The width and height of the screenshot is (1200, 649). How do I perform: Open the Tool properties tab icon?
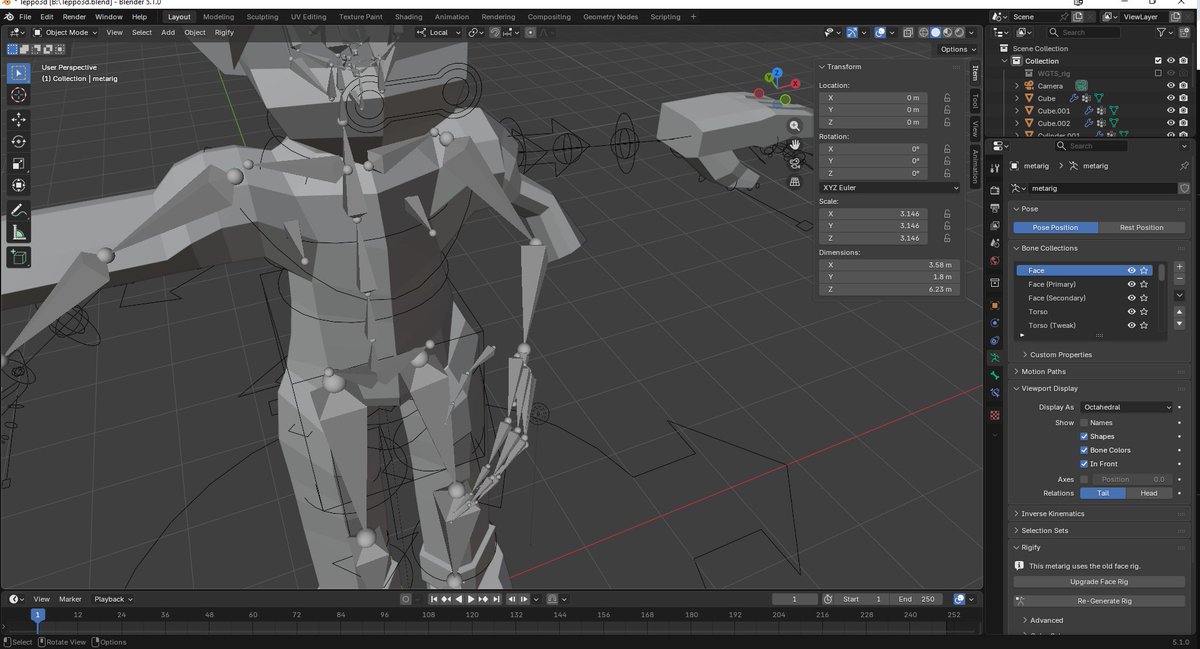coord(995,169)
